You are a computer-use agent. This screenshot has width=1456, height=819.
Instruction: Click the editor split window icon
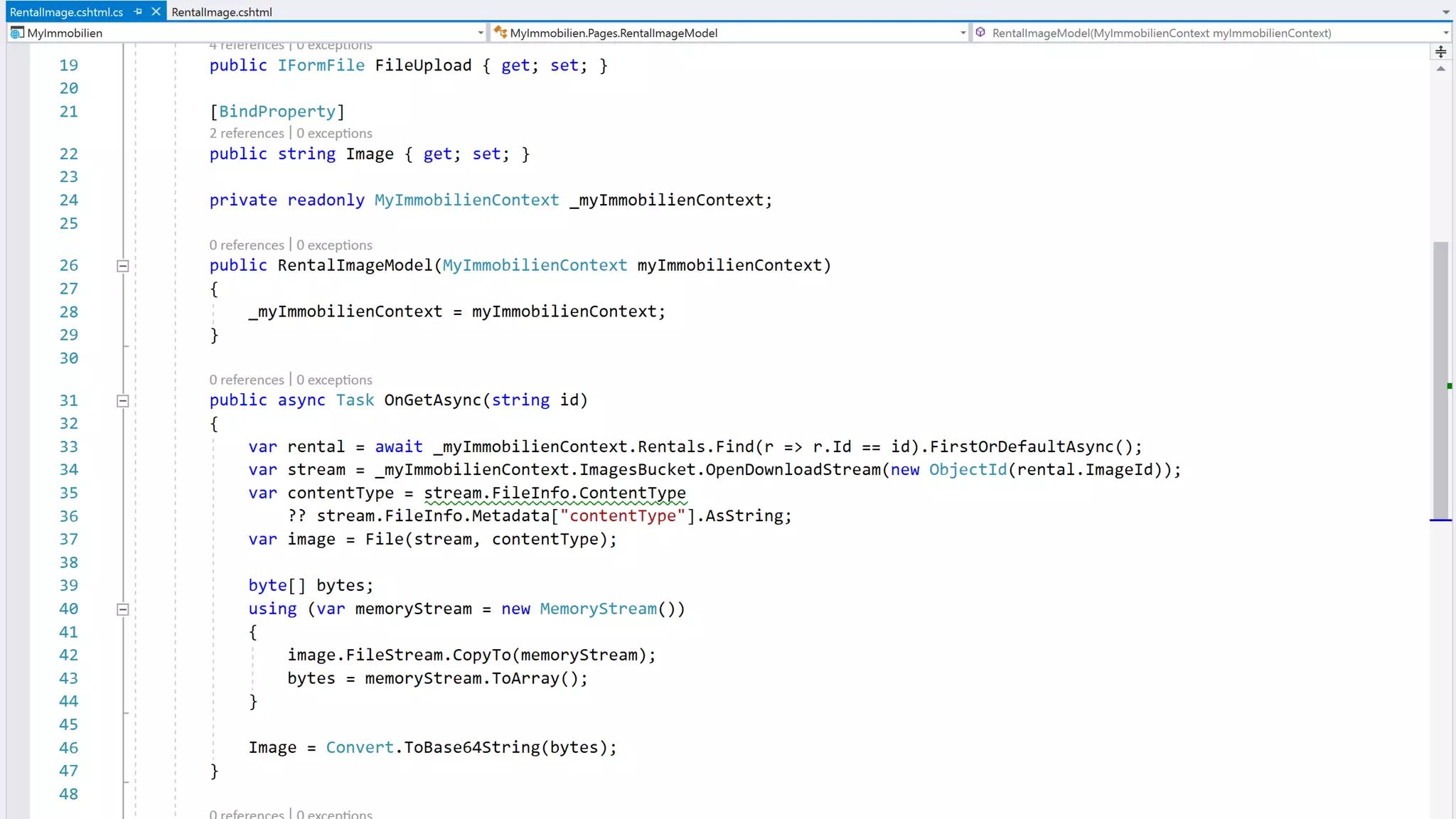click(x=1440, y=52)
